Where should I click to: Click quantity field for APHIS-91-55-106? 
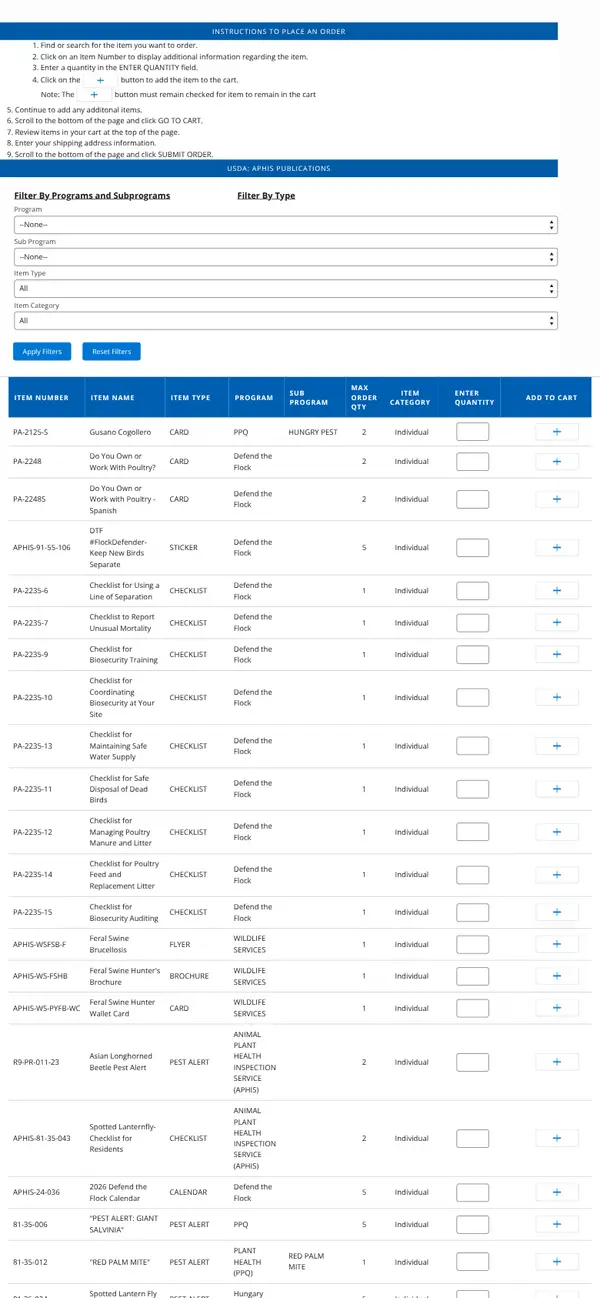tap(472, 548)
